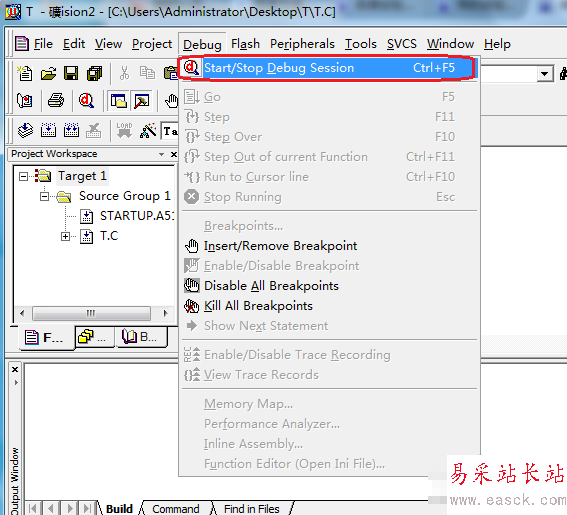Viewport: 567px width, 515px height.
Task: Click the Open file folder icon
Action: pyautogui.click(x=48, y=73)
